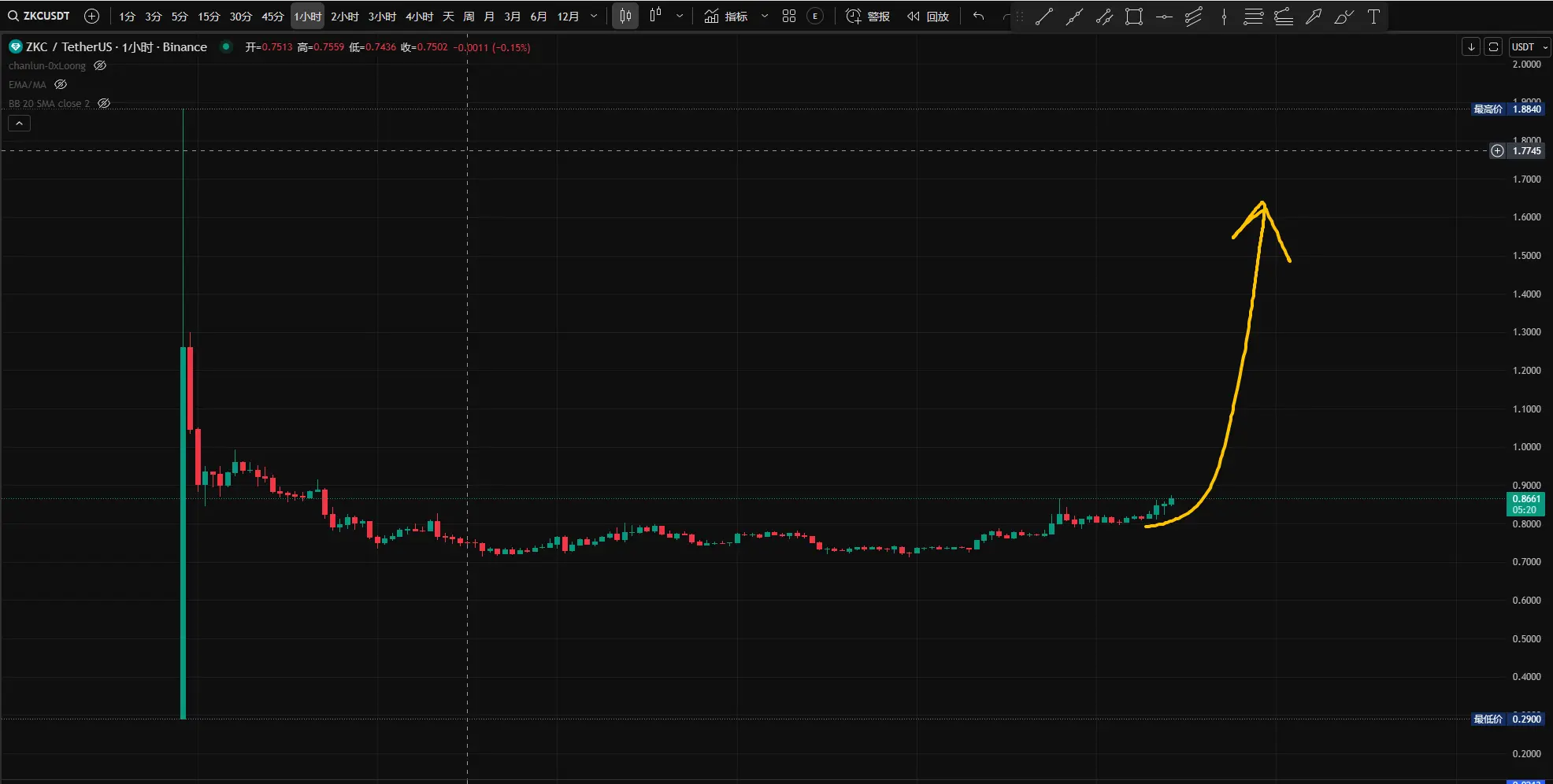Switch to the 5分 timeframe
1553x784 pixels.
point(180,17)
